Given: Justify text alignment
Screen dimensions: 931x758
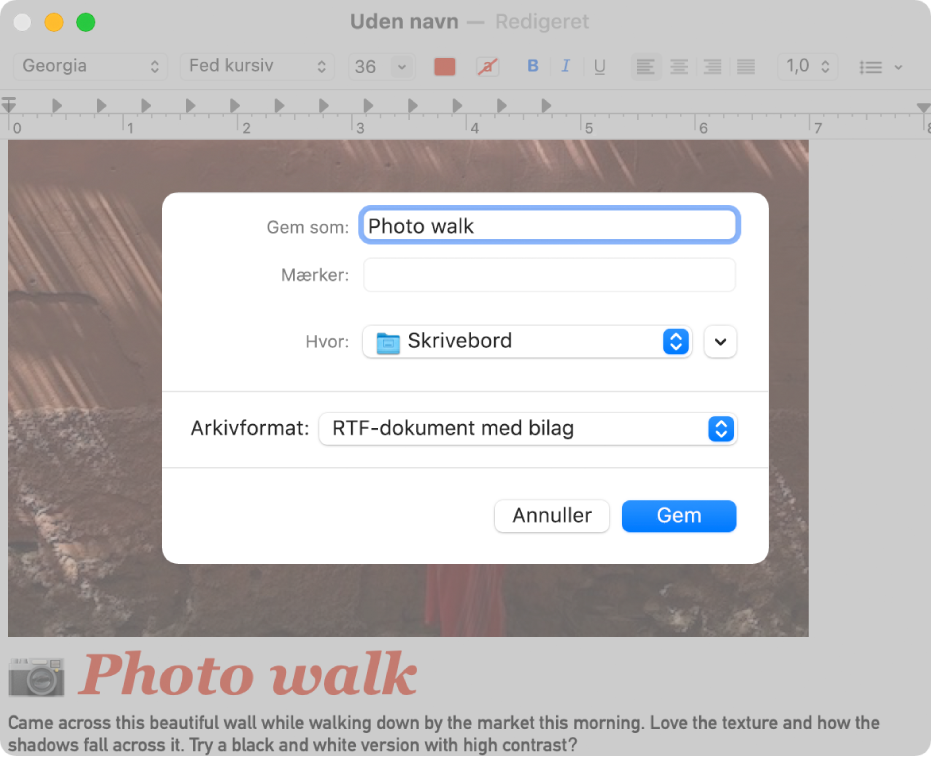Looking at the screenshot, I should [x=746, y=66].
